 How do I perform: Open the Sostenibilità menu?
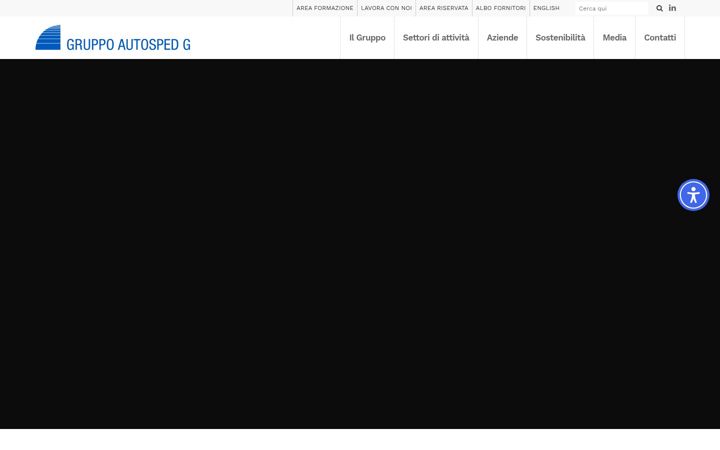[x=560, y=38]
